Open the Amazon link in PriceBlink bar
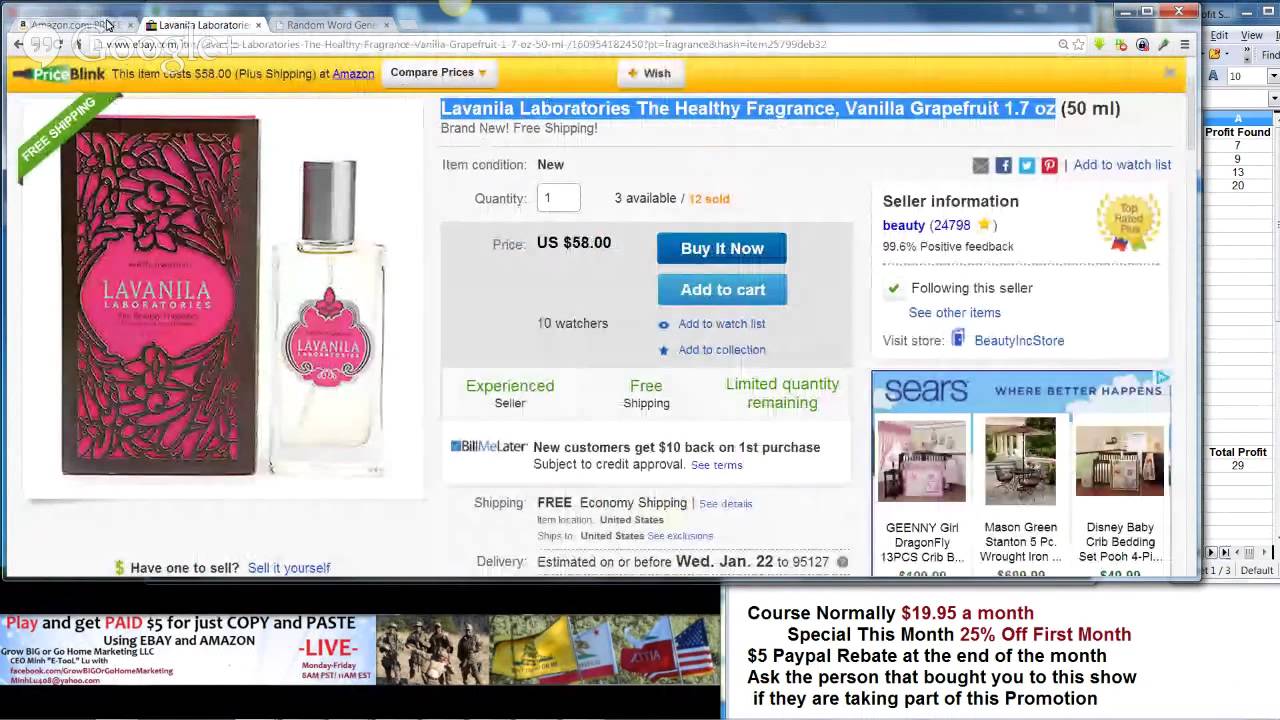 [x=353, y=74]
